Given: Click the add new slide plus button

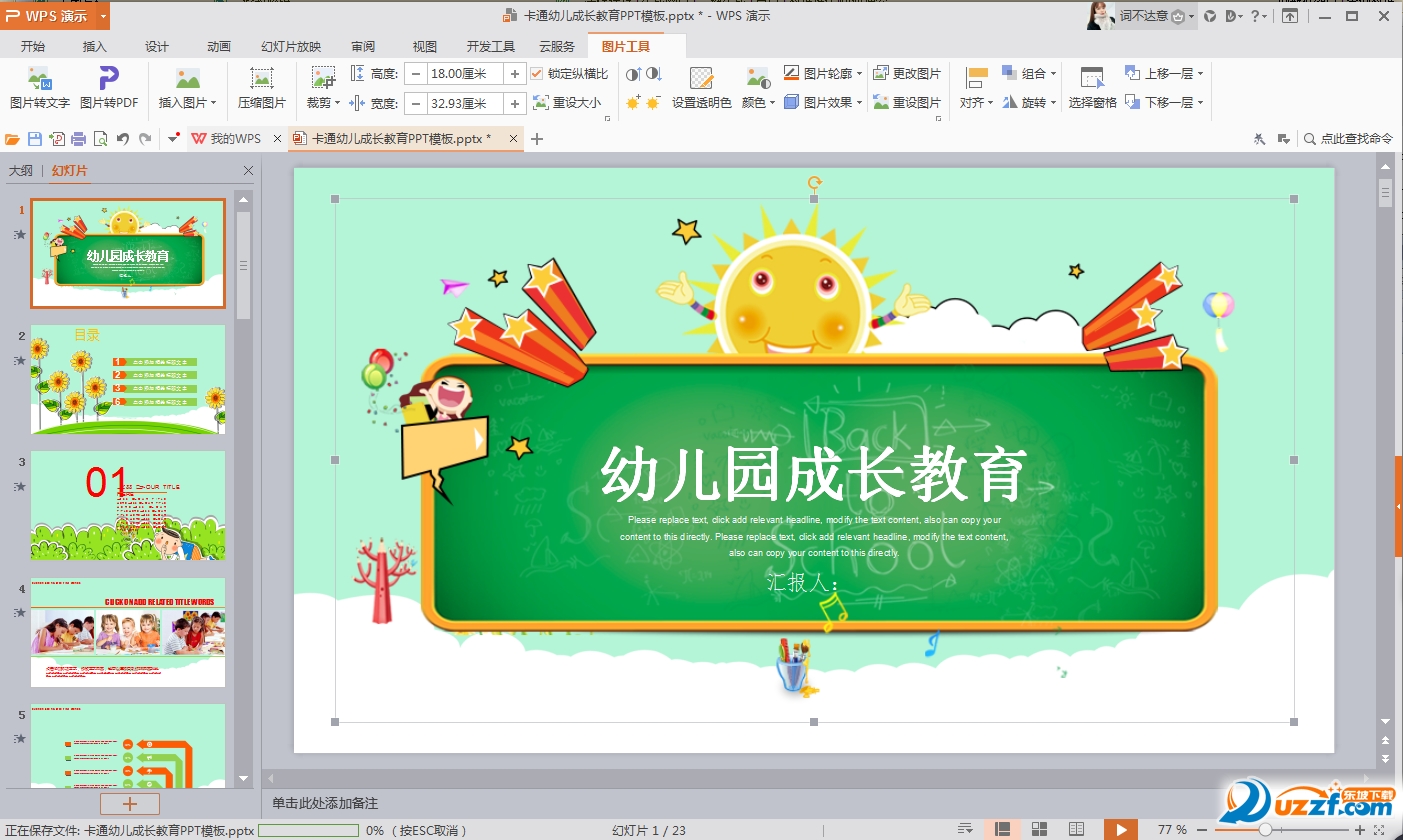Looking at the screenshot, I should (129, 804).
